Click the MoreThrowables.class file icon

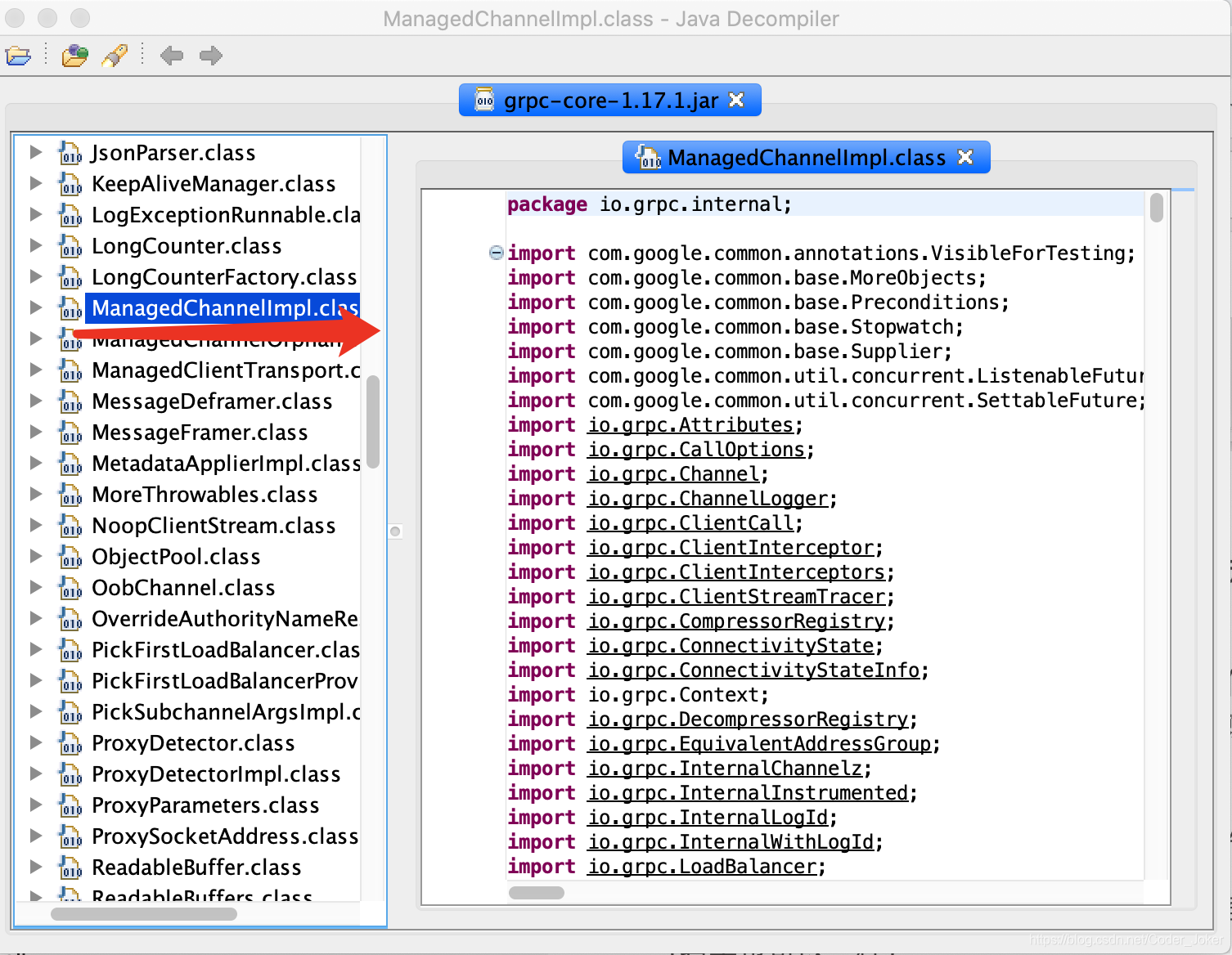[70, 495]
